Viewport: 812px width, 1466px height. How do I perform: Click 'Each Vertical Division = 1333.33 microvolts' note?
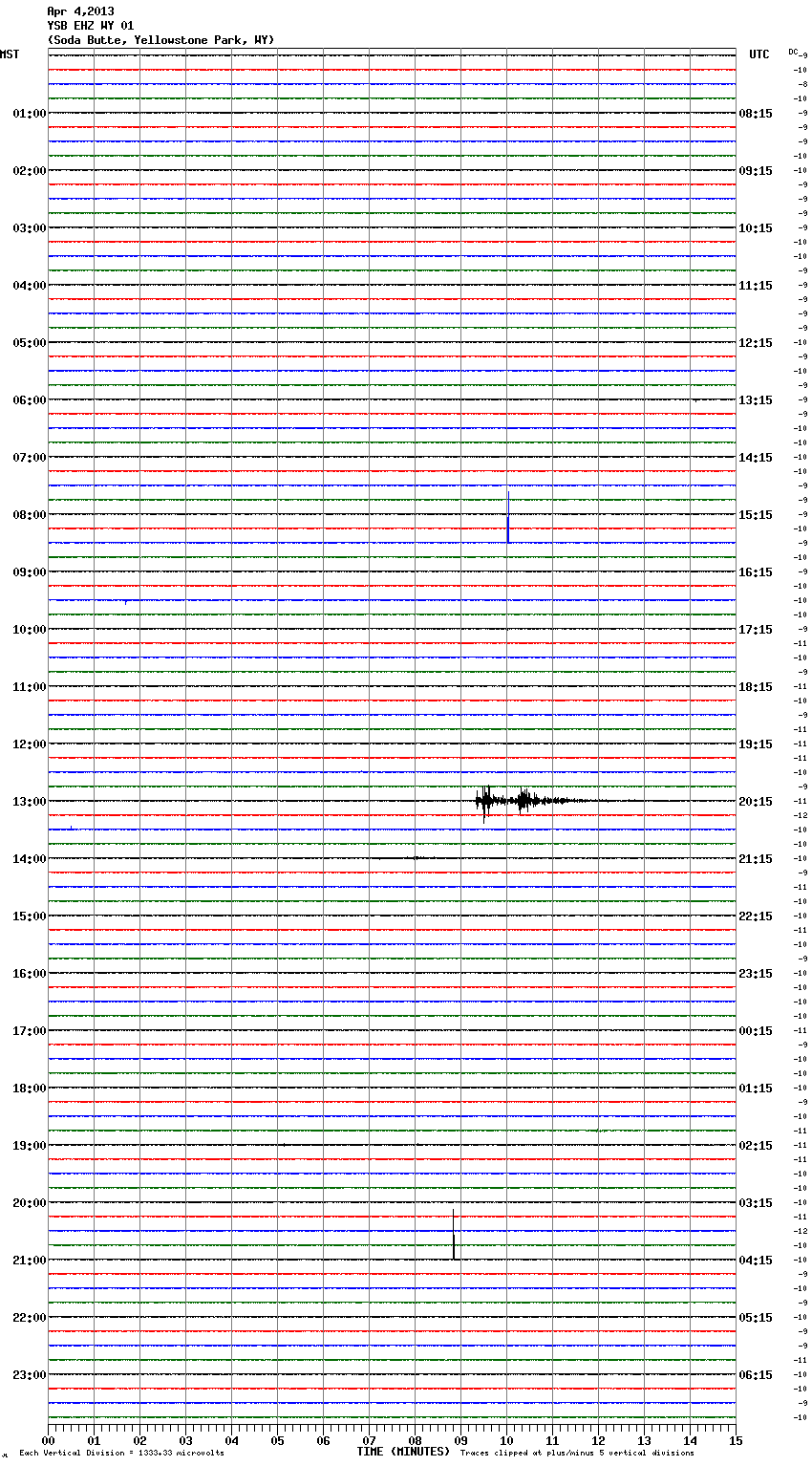[121, 1454]
